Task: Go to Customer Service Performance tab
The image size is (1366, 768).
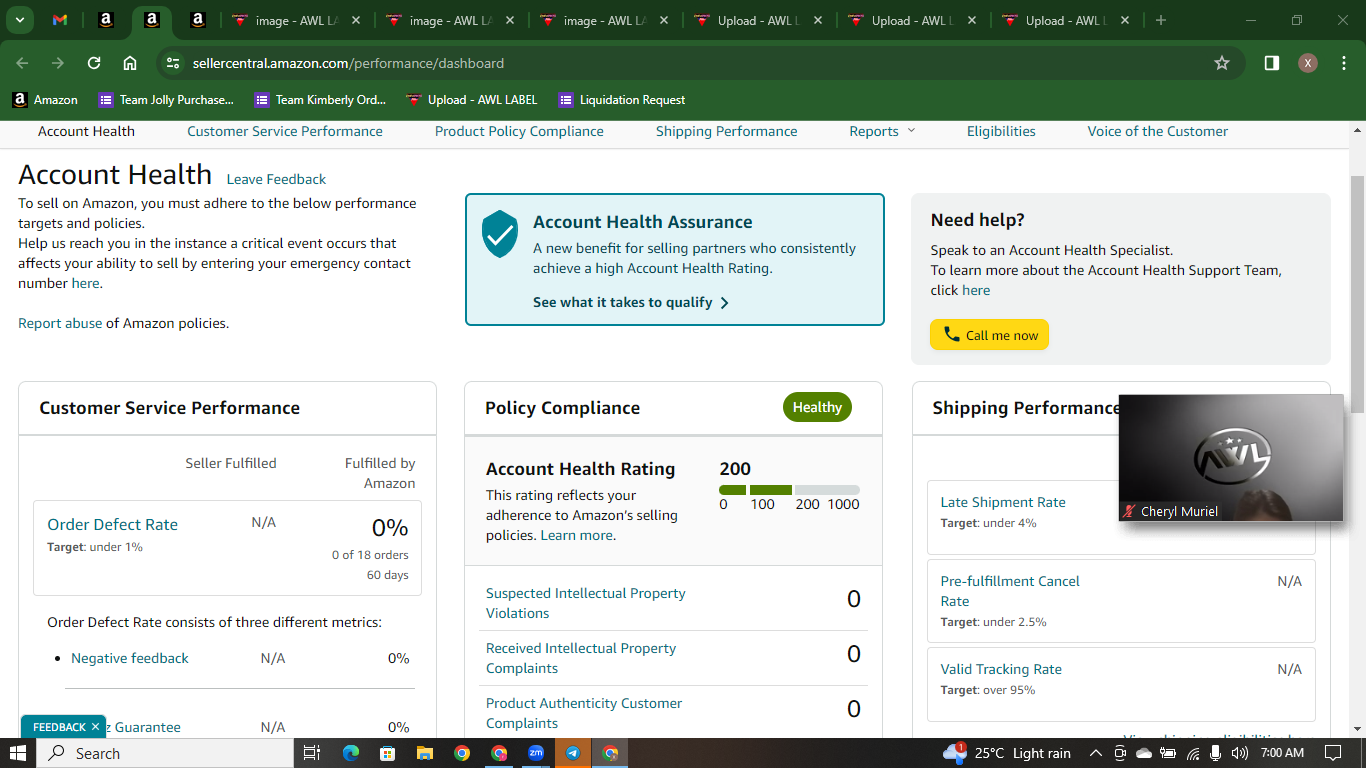Action: click(285, 131)
